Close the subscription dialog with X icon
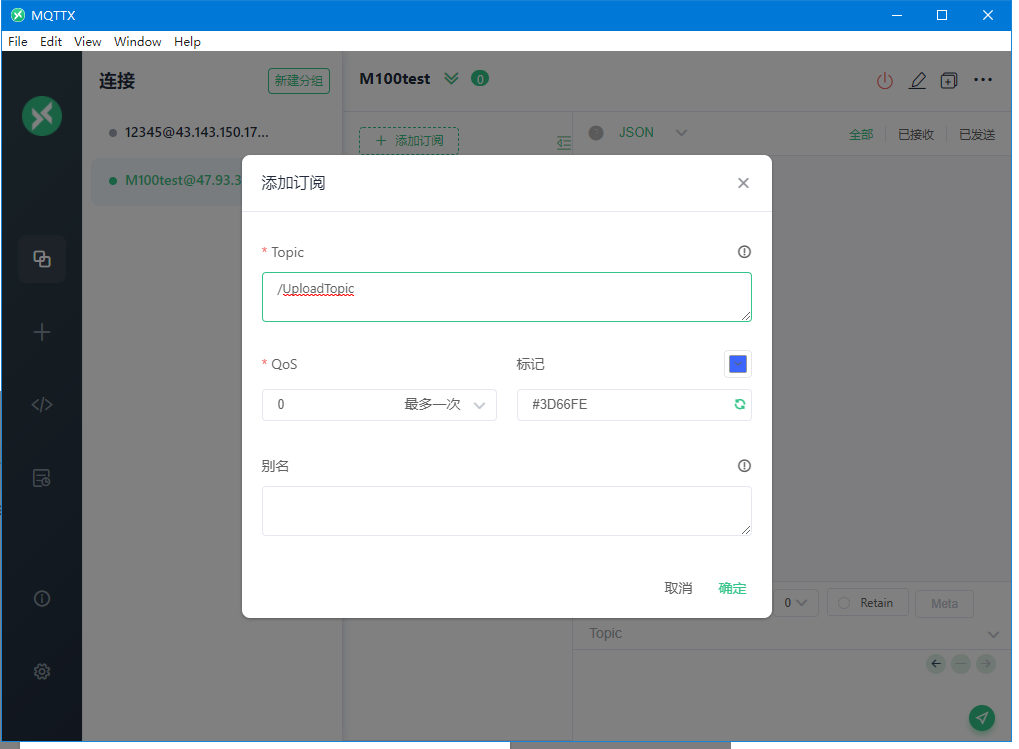The image size is (1019, 749). (743, 183)
